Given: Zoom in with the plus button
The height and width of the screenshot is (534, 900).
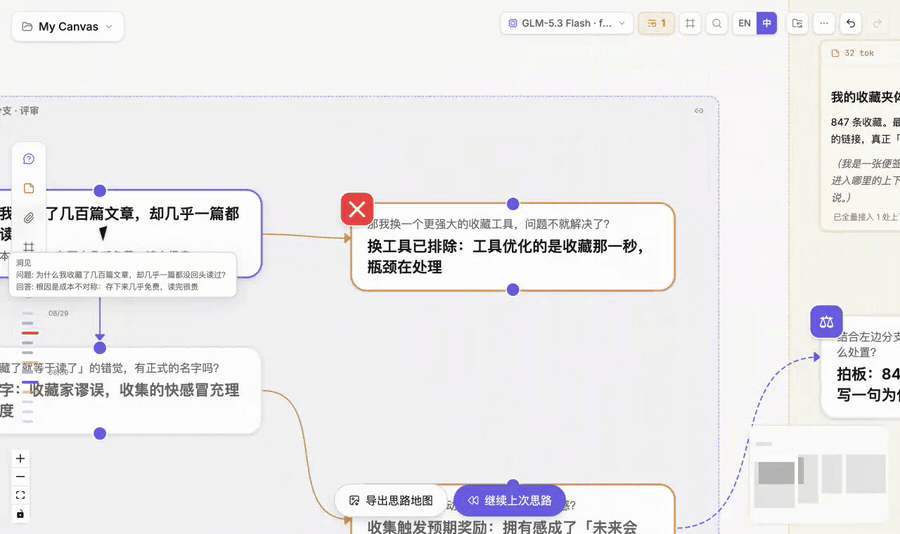Looking at the screenshot, I should point(20,458).
